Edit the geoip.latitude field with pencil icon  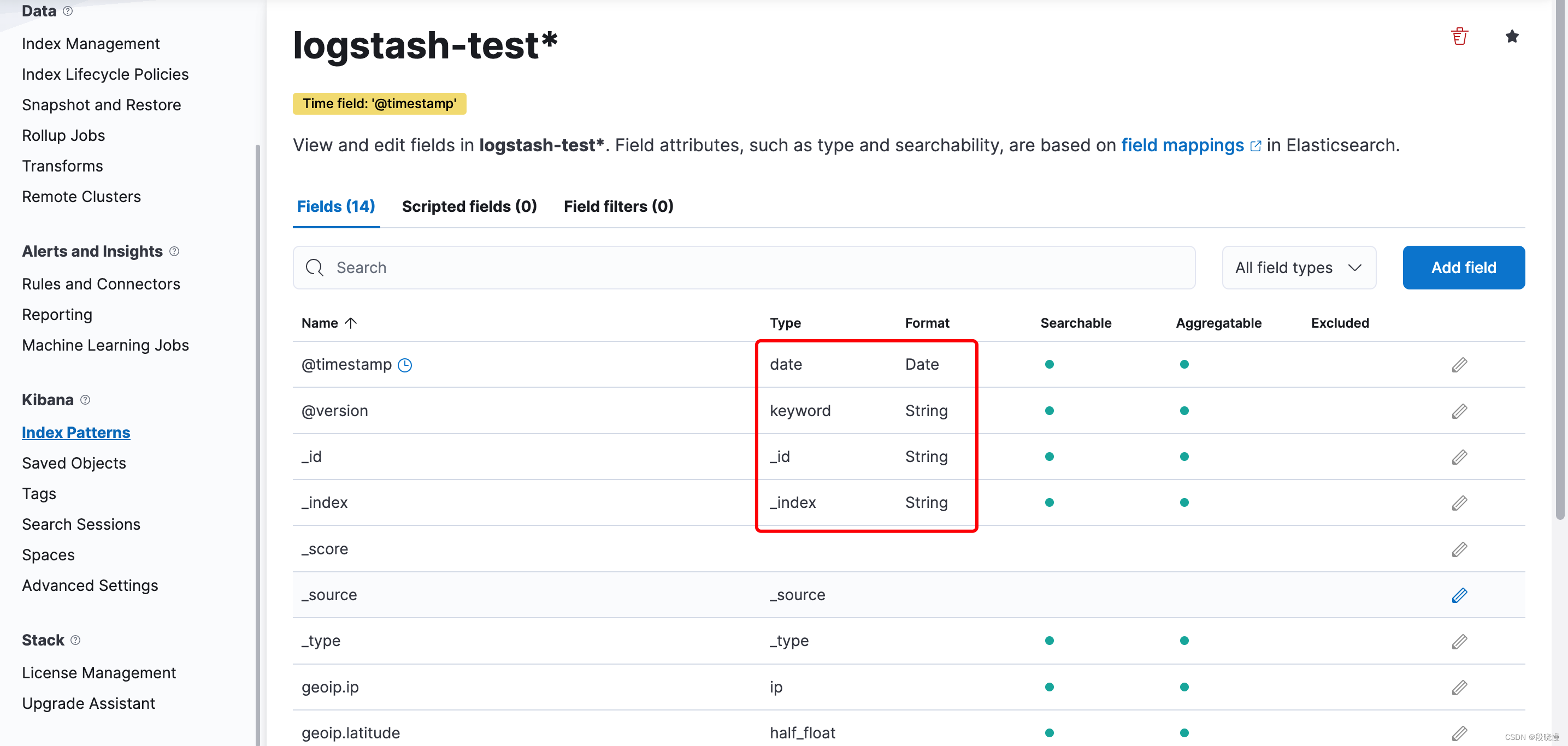tap(1459, 733)
